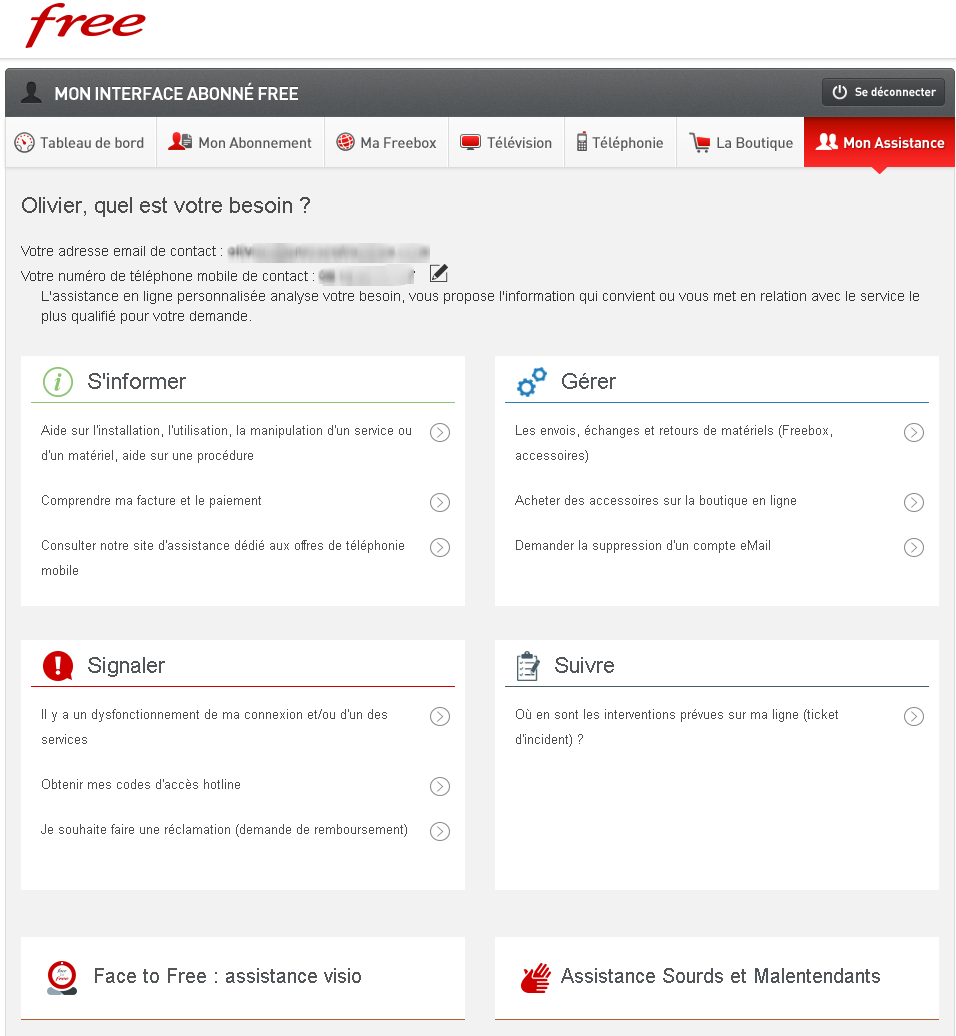Expand arrow for Comprendre ma facture

[x=439, y=502]
